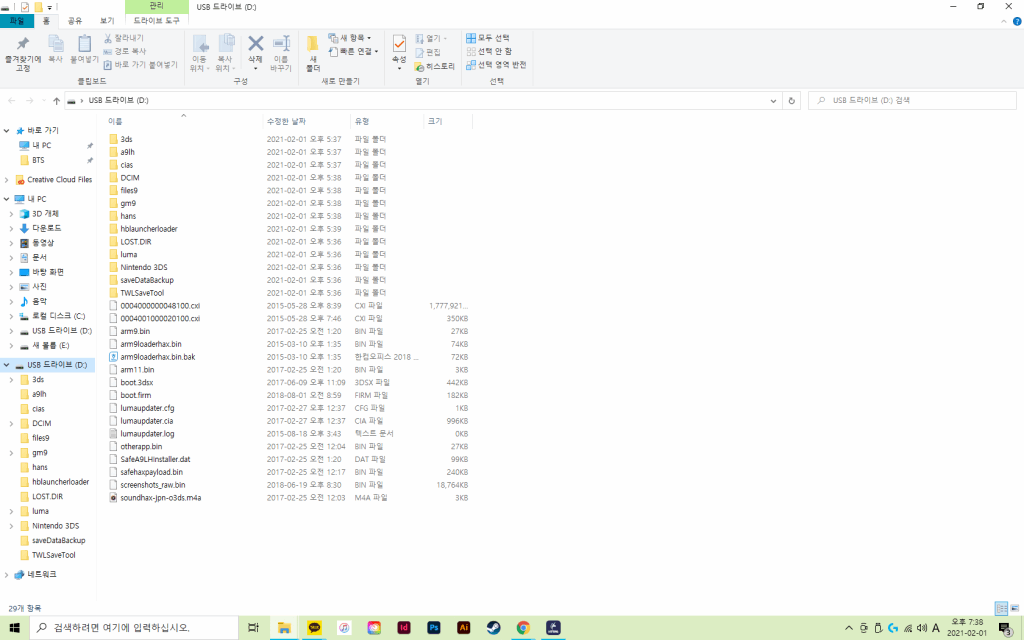Open the New item (새 항목) dropdown

[350, 38]
